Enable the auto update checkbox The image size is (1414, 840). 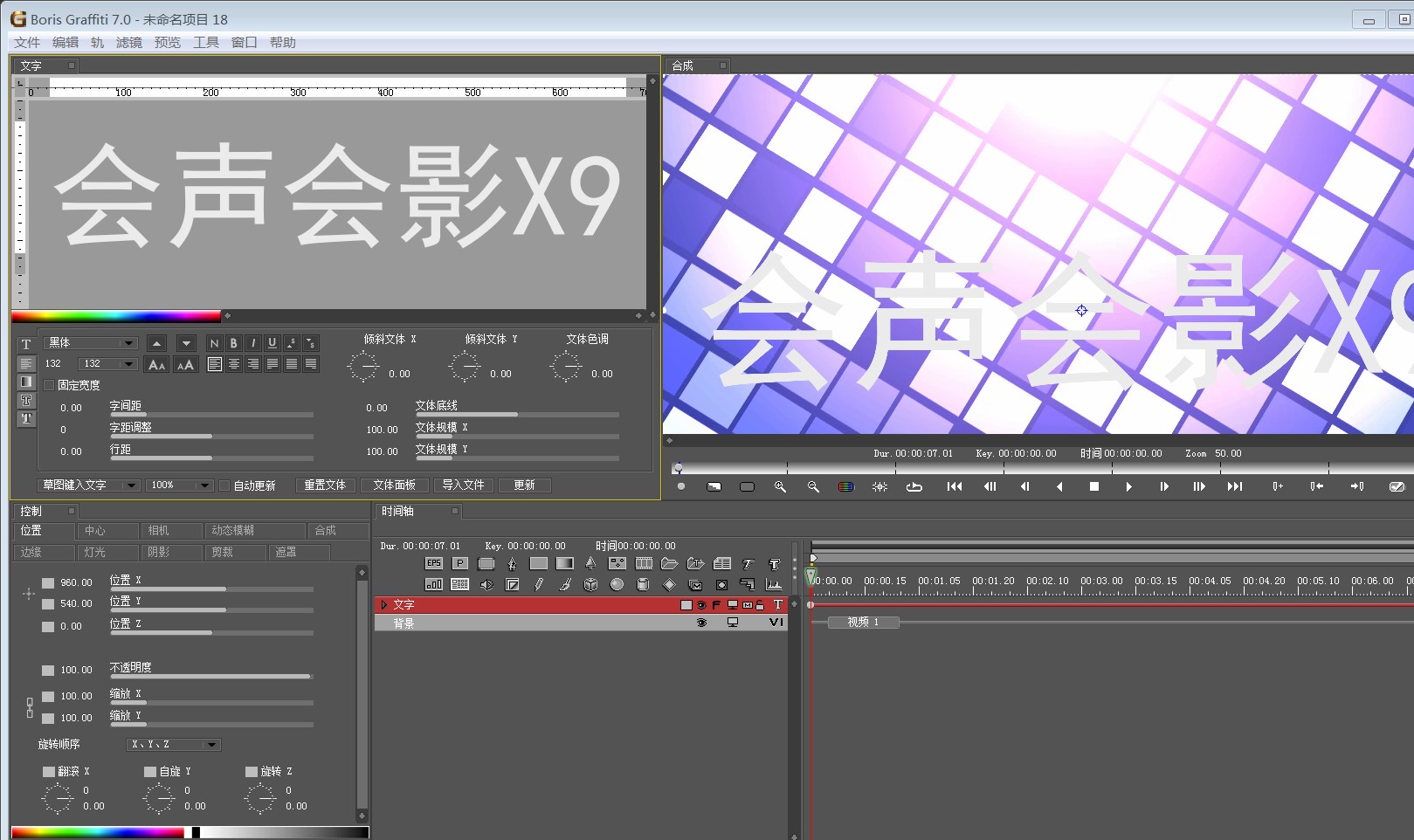(224, 485)
